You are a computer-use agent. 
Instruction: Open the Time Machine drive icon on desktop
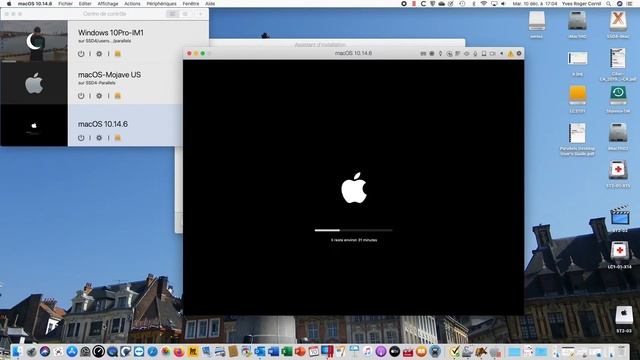pos(618,96)
